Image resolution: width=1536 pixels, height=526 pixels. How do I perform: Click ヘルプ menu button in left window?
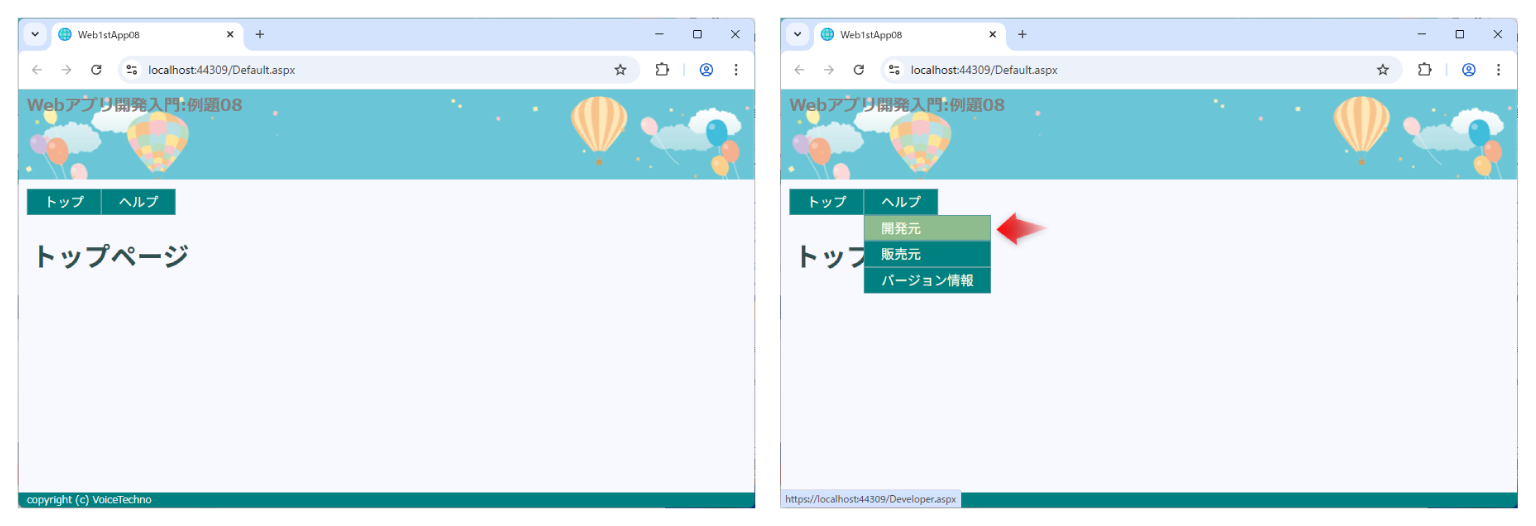pyautogui.click(x=138, y=202)
